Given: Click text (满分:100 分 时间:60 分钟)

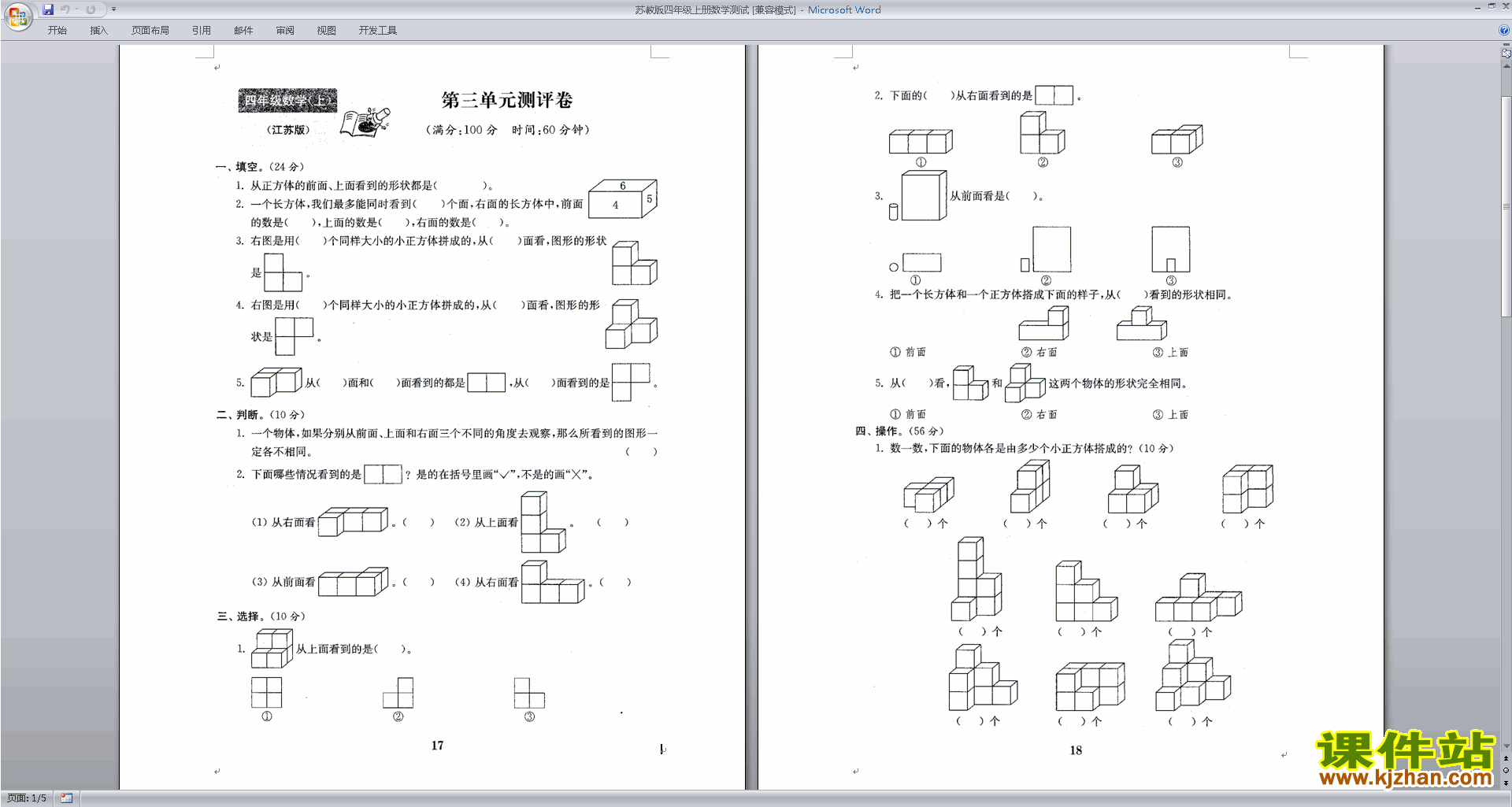Looking at the screenshot, I should coord(508,130).
